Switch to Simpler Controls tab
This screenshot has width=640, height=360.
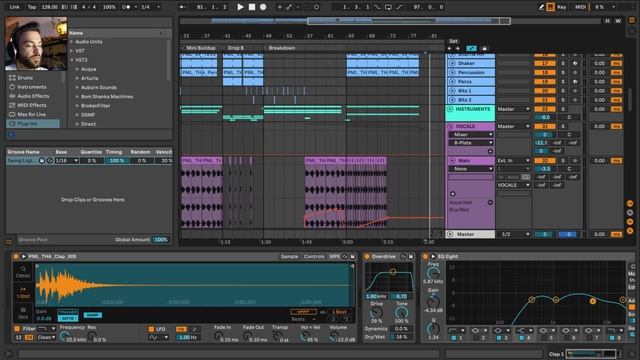(x=314, y=256)
